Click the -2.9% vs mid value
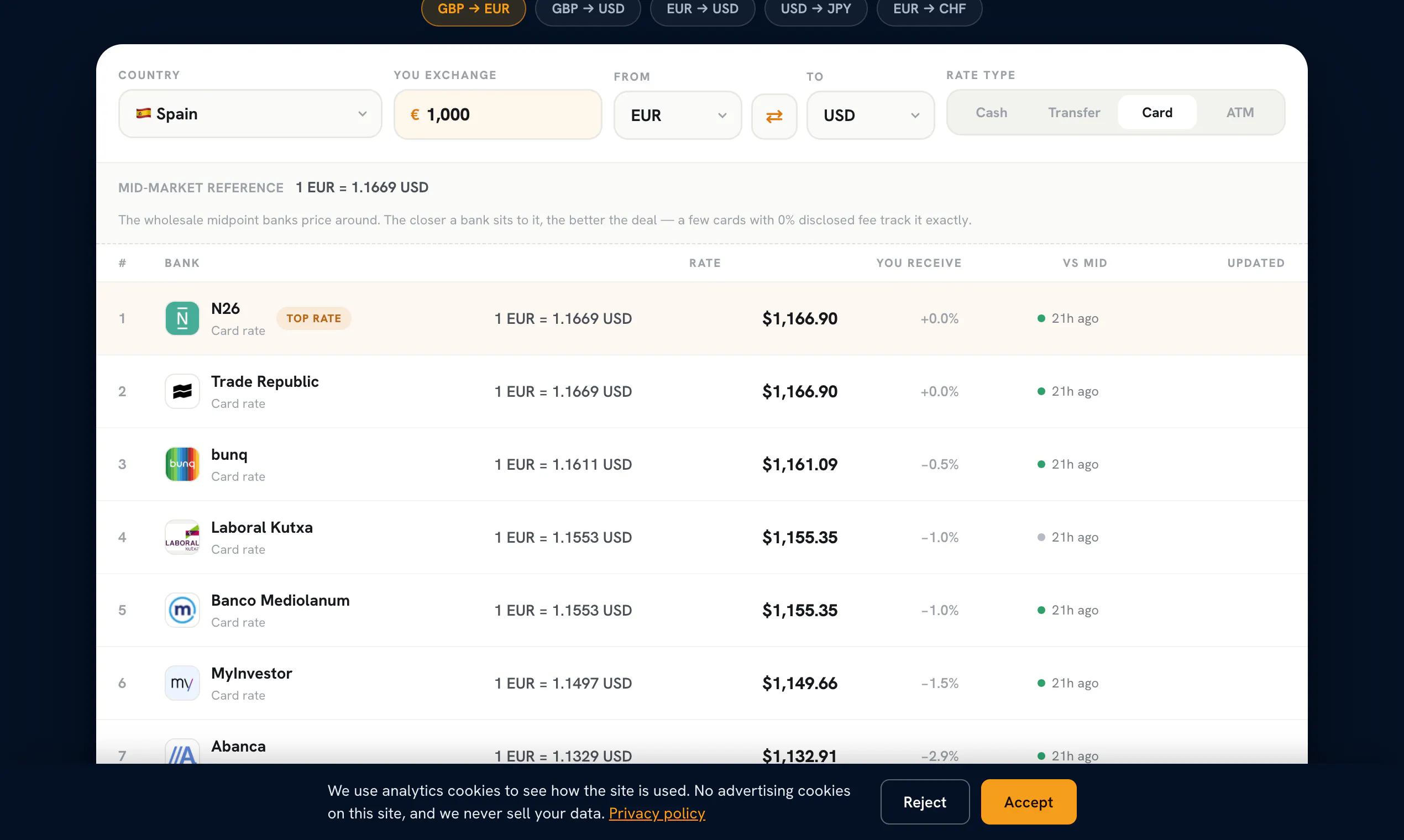This screenshot has width=1404, height=840. (x=939, y=755)
